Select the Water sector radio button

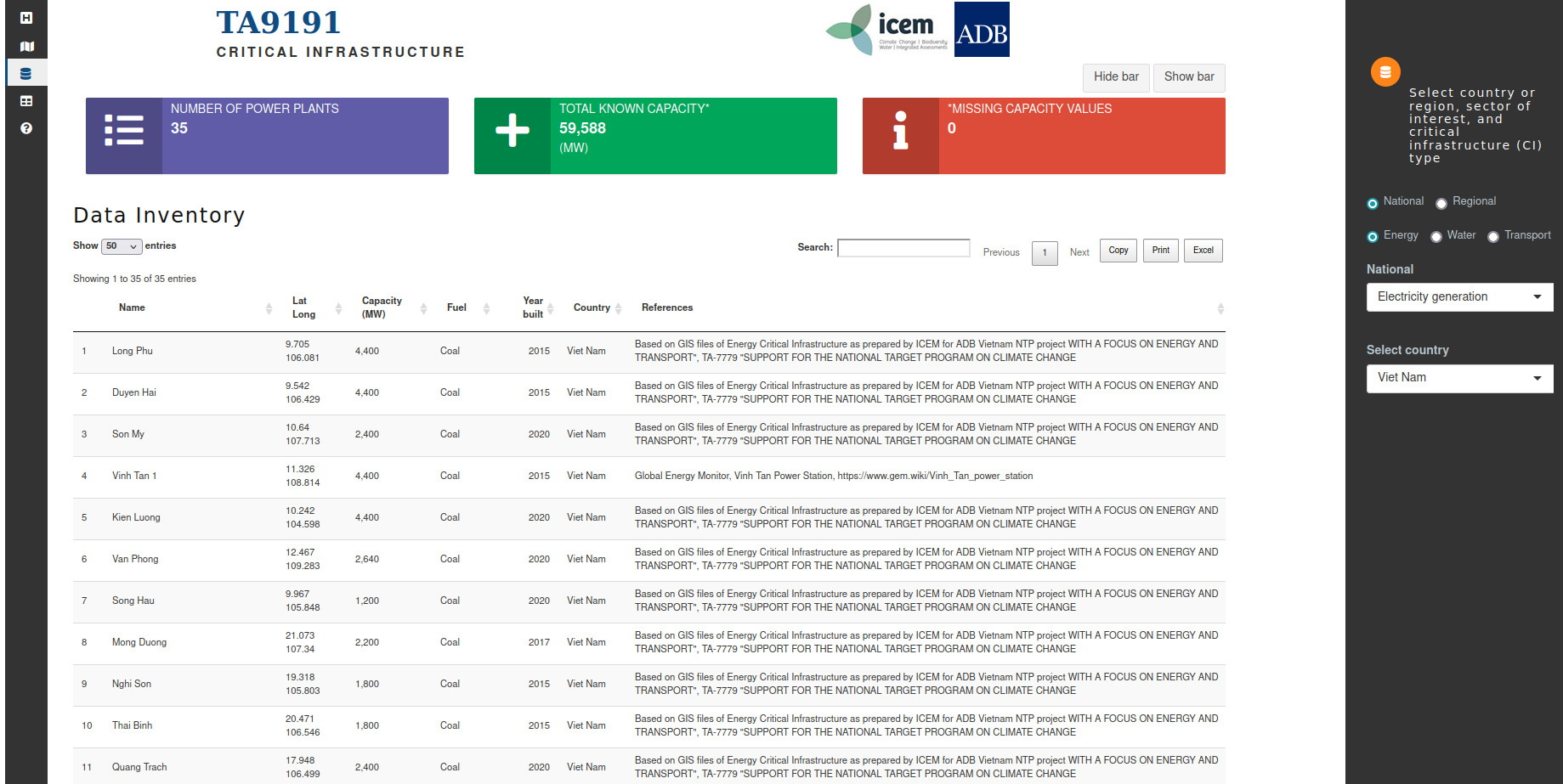click(x=1436, y=237)
